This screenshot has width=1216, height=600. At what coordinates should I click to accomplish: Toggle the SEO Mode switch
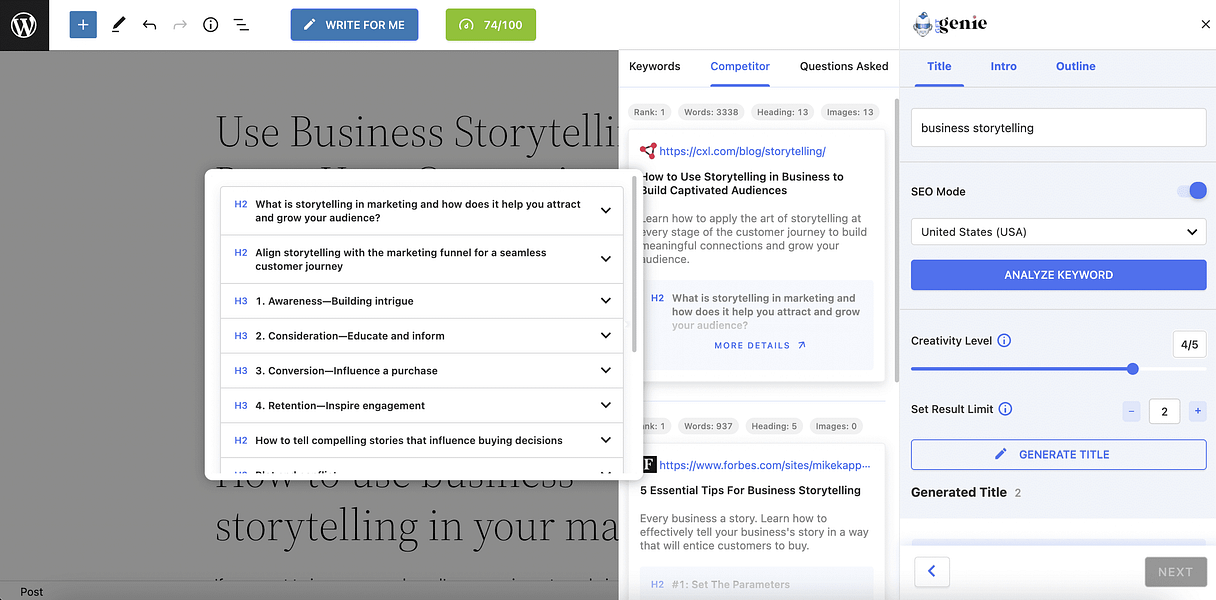[1191, 191]
